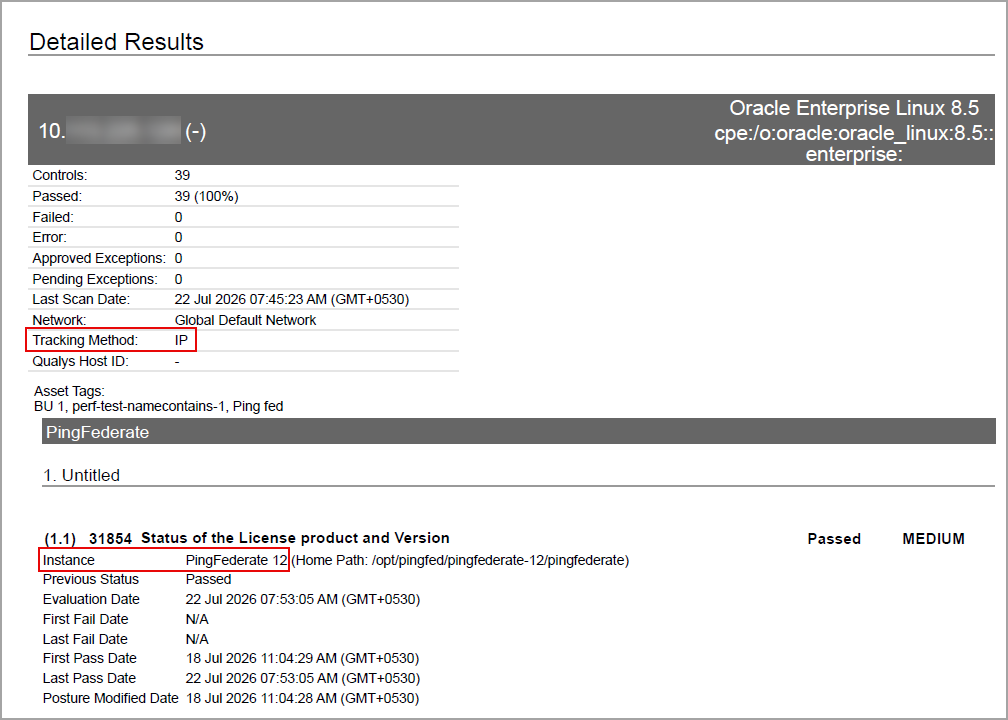Viewport: 1008px width, 720px height.
Task: Click the 'Detailed Results' heading
Action: [116, 42]
